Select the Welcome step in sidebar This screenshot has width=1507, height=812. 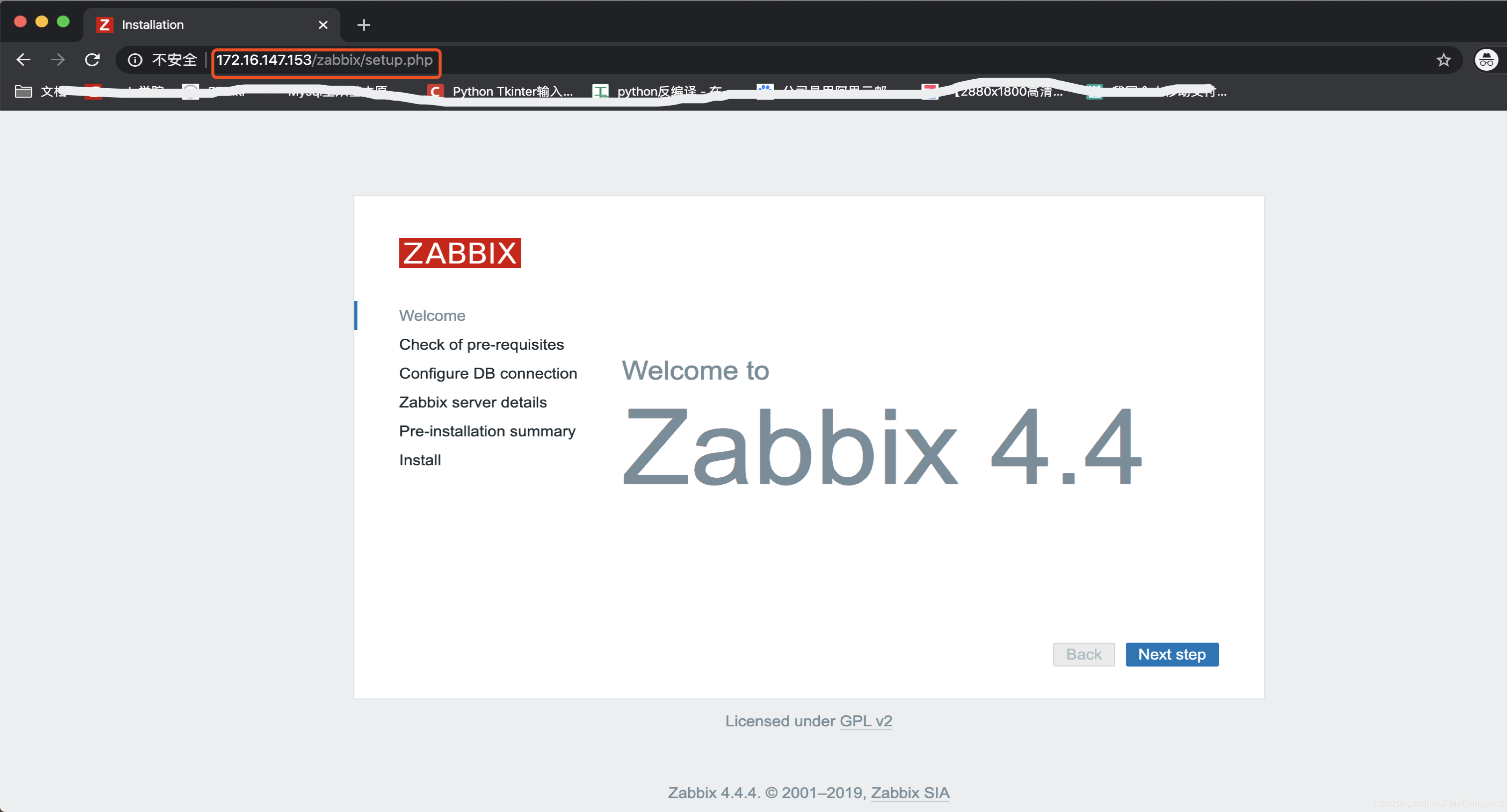432,316
